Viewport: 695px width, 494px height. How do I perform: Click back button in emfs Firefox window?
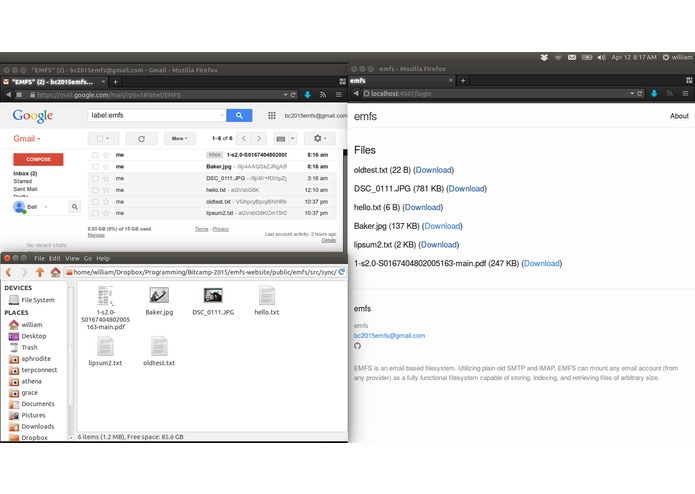click(x=355, y=93)
